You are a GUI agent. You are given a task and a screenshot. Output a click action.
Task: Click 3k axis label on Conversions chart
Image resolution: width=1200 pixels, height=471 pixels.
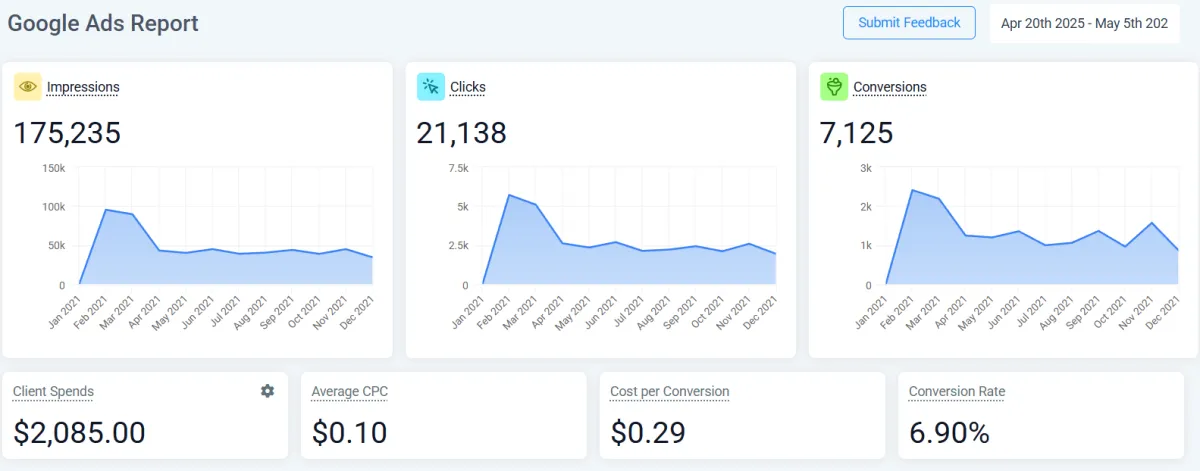coord(866,168)
